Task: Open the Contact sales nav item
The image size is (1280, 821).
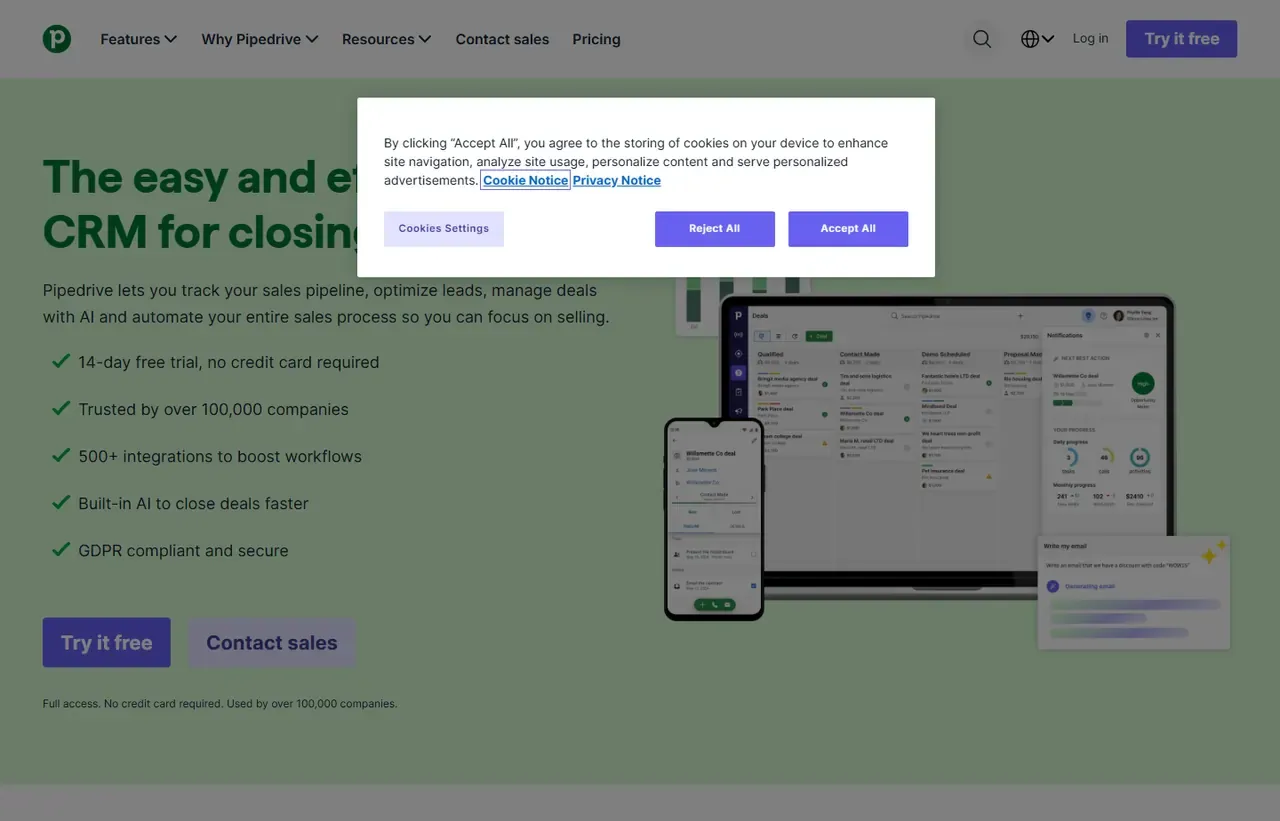Action: tap(502, 39)
